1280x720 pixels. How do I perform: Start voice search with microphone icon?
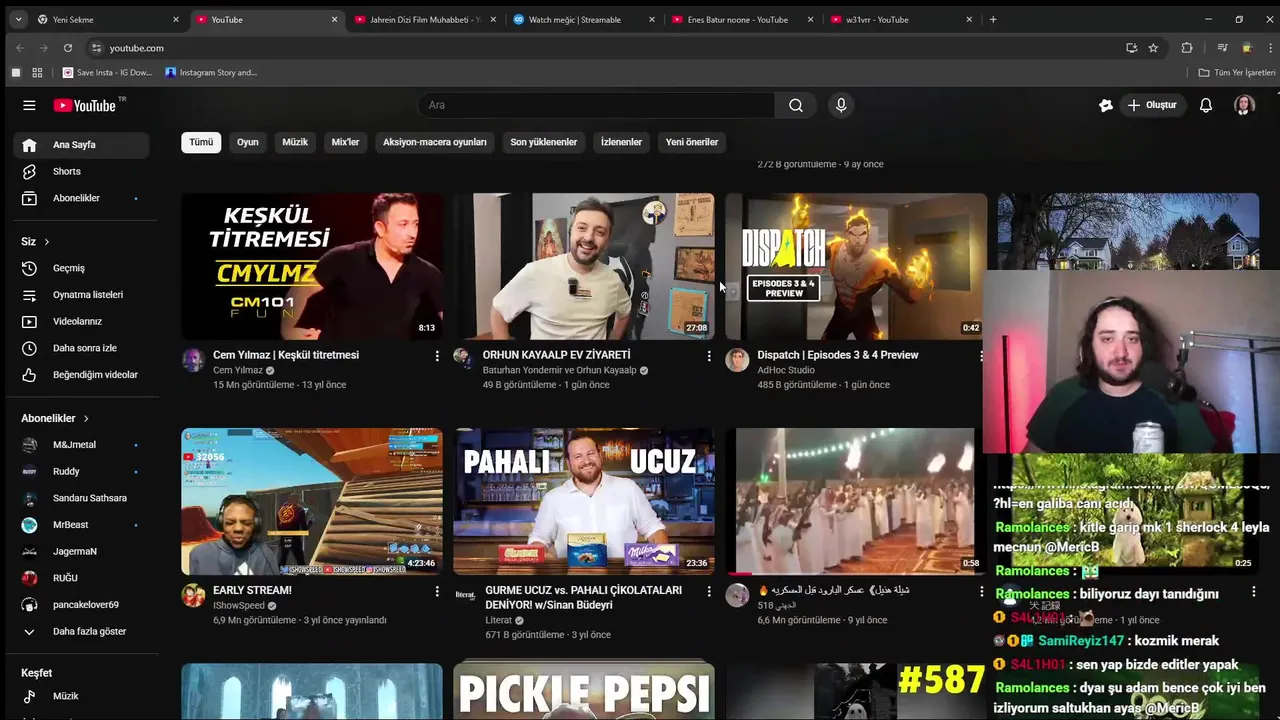pyautogui.click(x=841, y=105)
